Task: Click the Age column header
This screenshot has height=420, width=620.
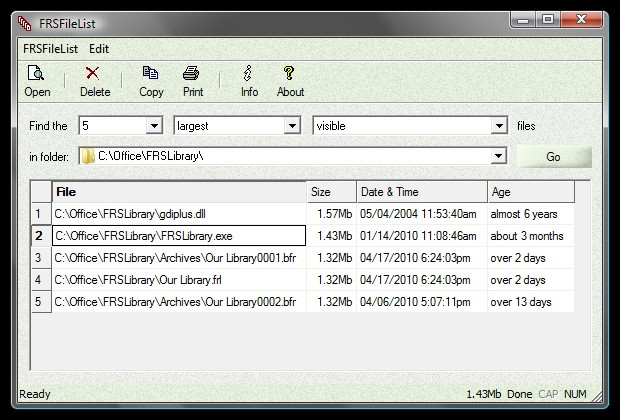Action: (x=531, y=192)
